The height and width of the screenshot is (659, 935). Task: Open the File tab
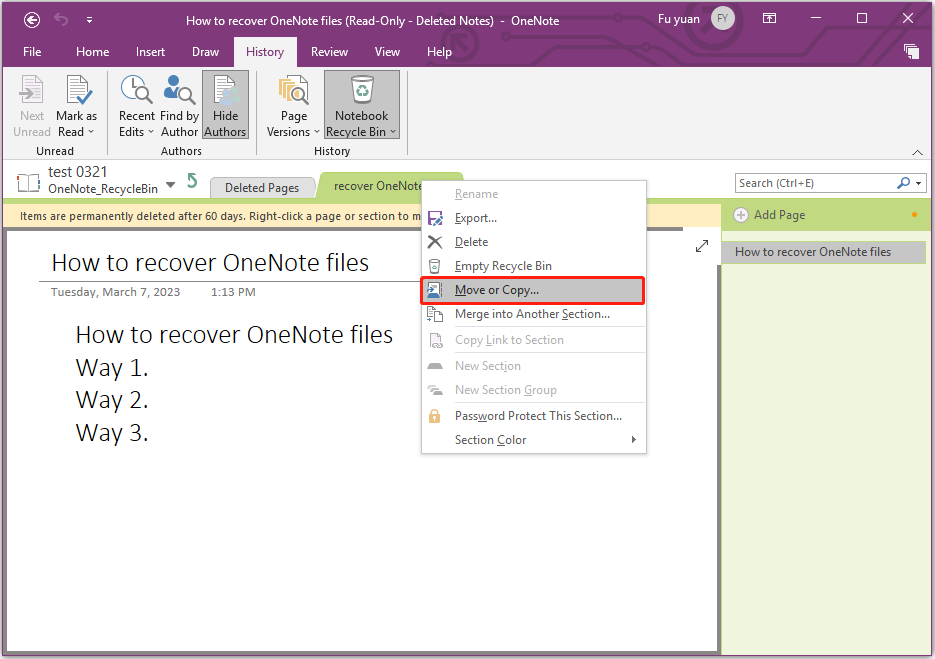[32, 52]
